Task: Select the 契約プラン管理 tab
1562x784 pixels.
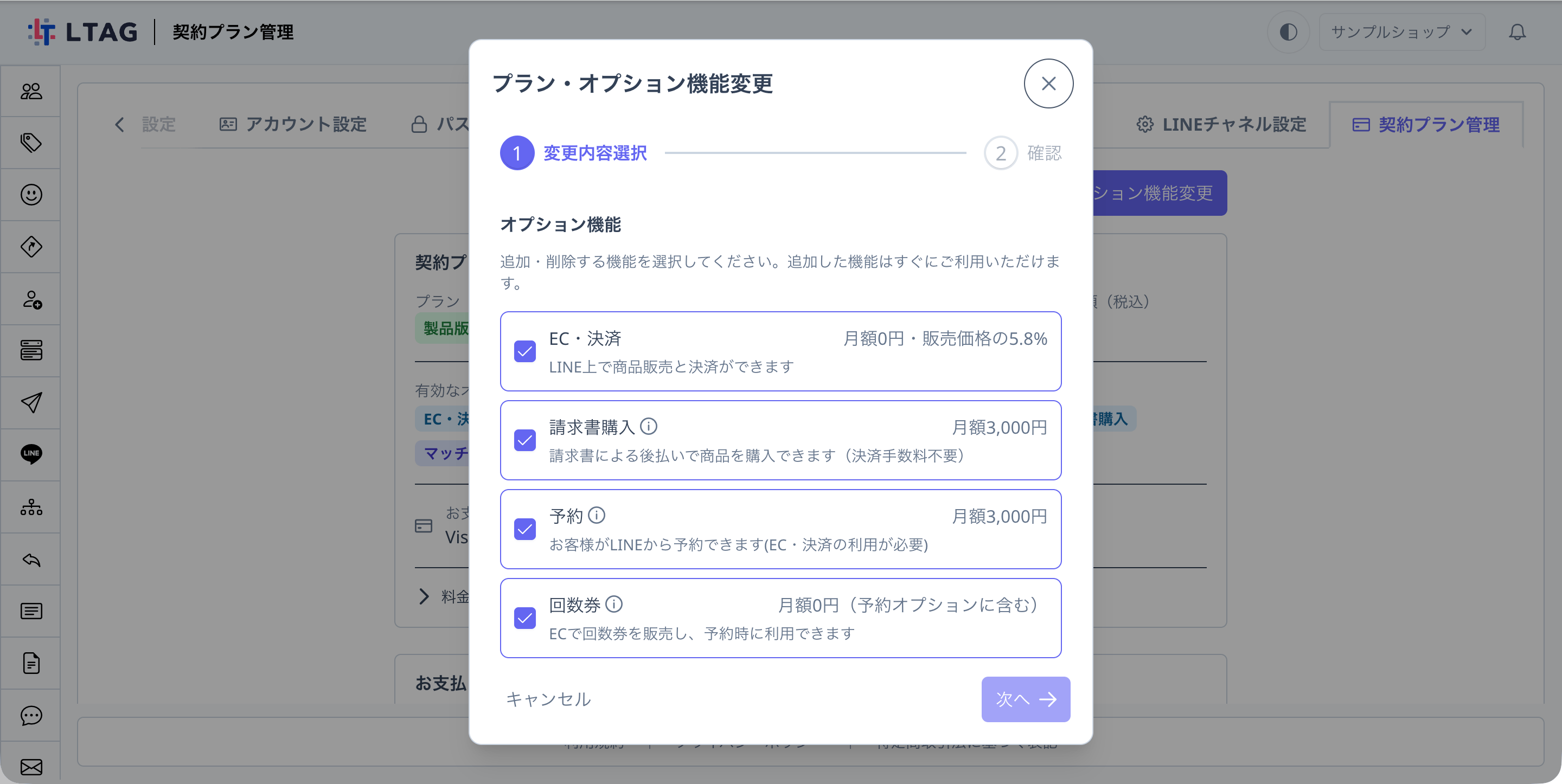Action: 1425,124
